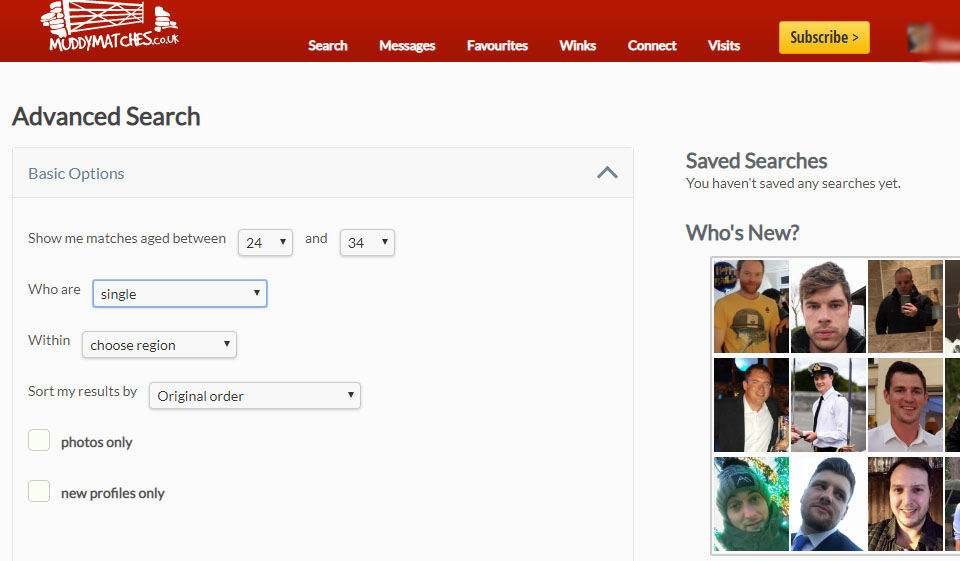Open the maximum age dropdown showing 34
The height and width of the screenshot is (561, 960).
(367, 243)
